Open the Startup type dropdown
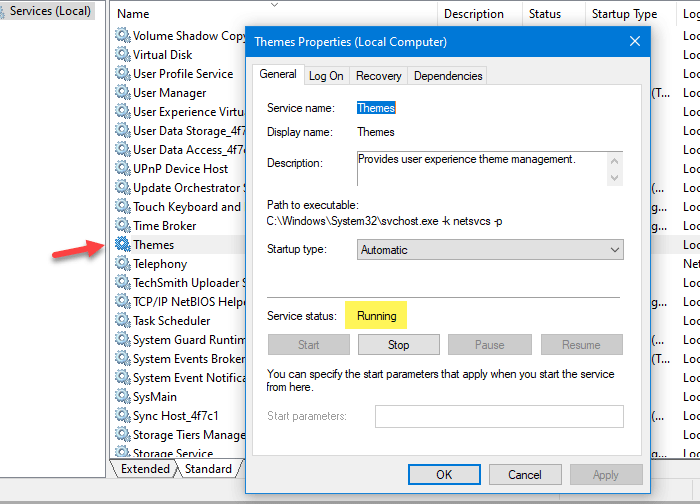This screenshot has width=700, height=504. [x=490, y=250]
